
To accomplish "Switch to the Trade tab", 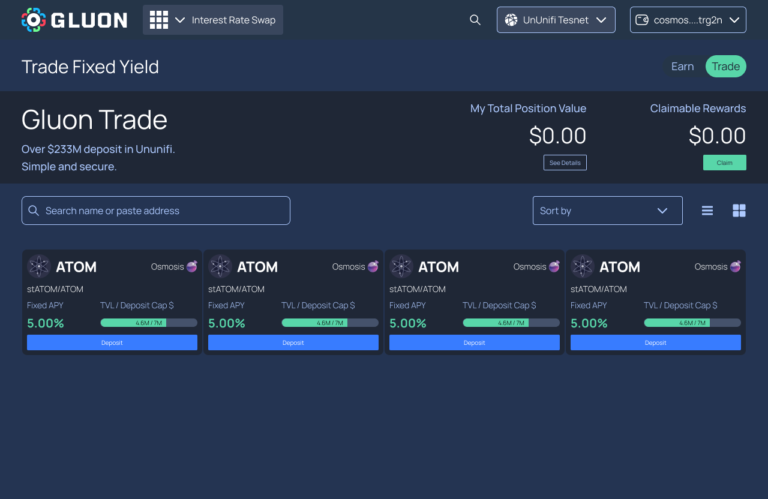I will [x=725, y=67].
